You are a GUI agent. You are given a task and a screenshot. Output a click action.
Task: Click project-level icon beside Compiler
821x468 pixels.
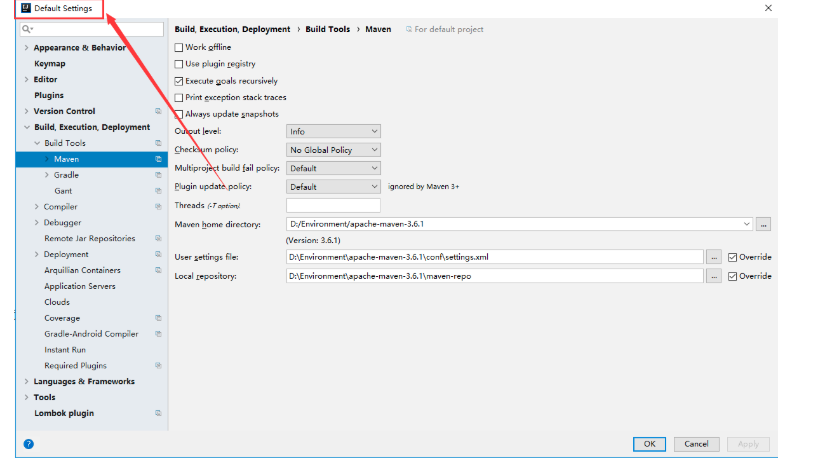[x=158, y=206]
